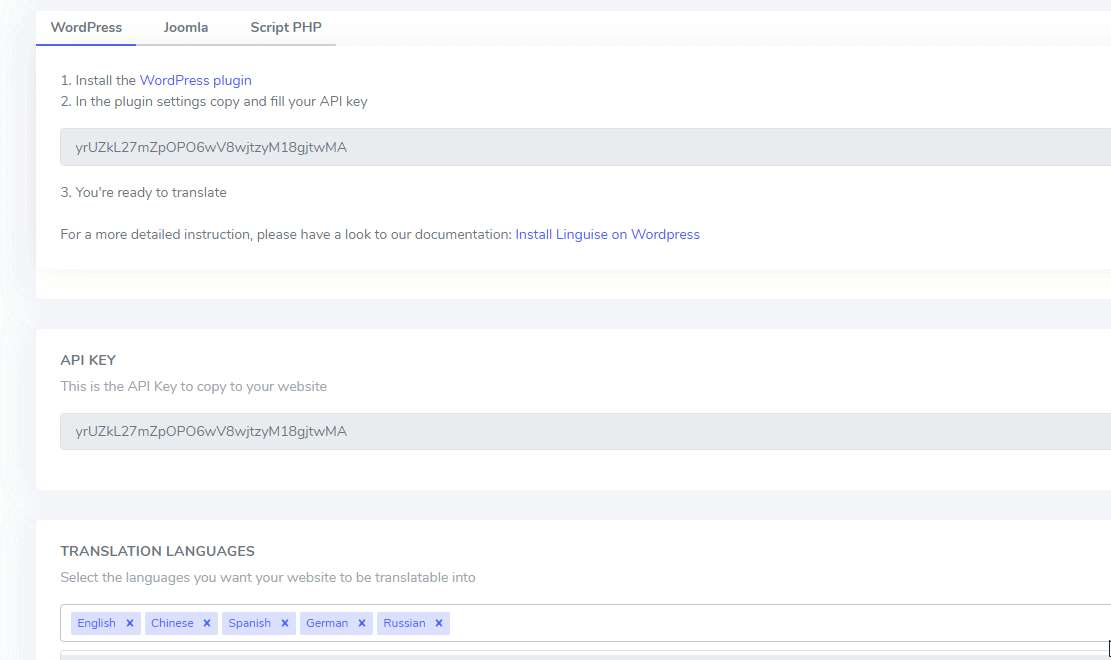The image size is (1111, 660).
Task: Click the Spanish language tag label
Action: pyautogui.click(x=249, y=623)
